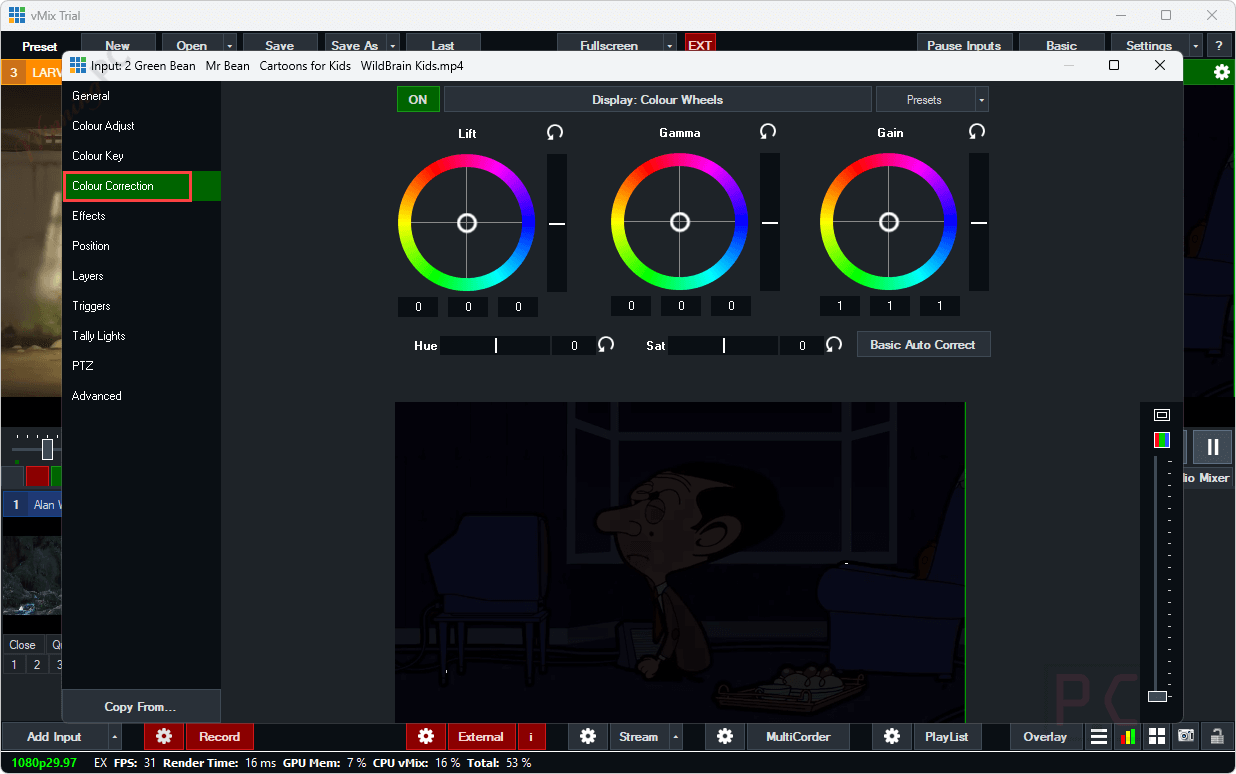Click the red colour tab in main window
The height and width of the screenshot is (774, 1236).
37,477
